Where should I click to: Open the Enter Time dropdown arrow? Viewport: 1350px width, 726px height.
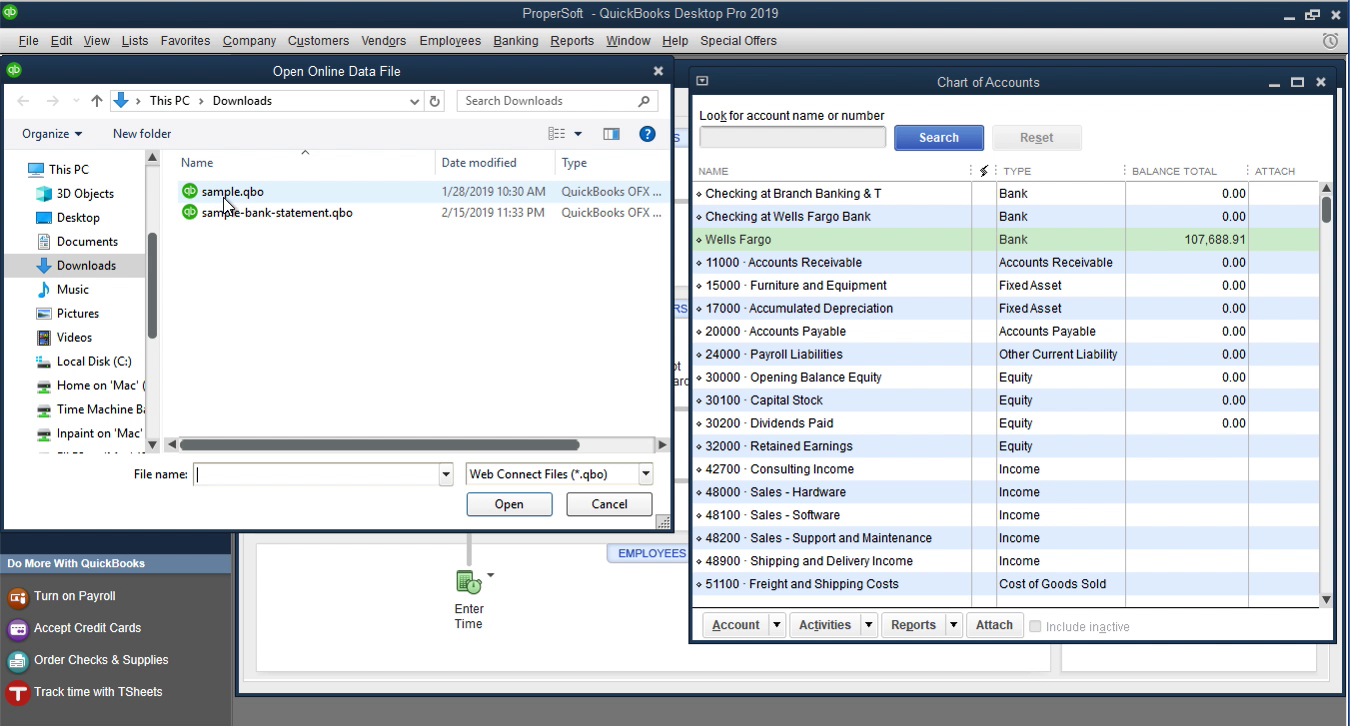point(490,576)
